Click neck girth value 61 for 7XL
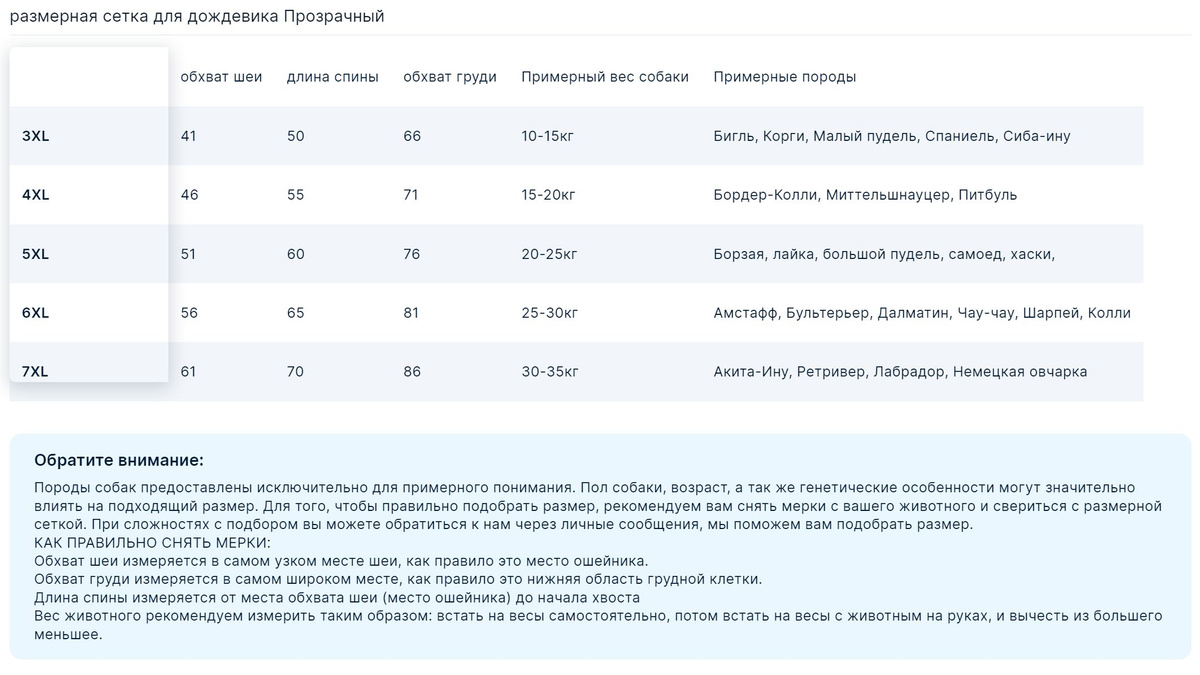Screen dimensions: 1200x675 coord(188,372)
